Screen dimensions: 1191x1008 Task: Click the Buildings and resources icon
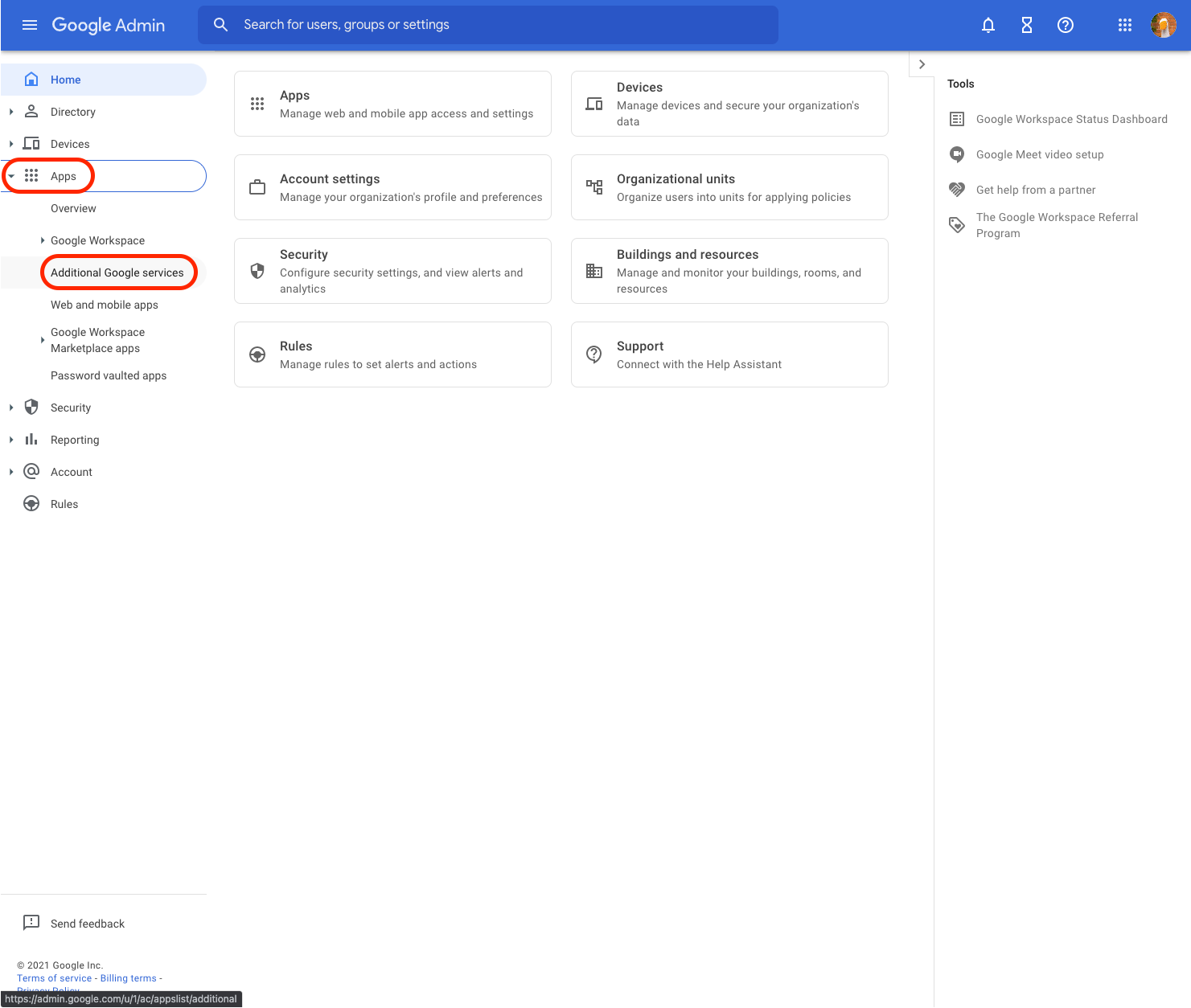click(594, 271)
